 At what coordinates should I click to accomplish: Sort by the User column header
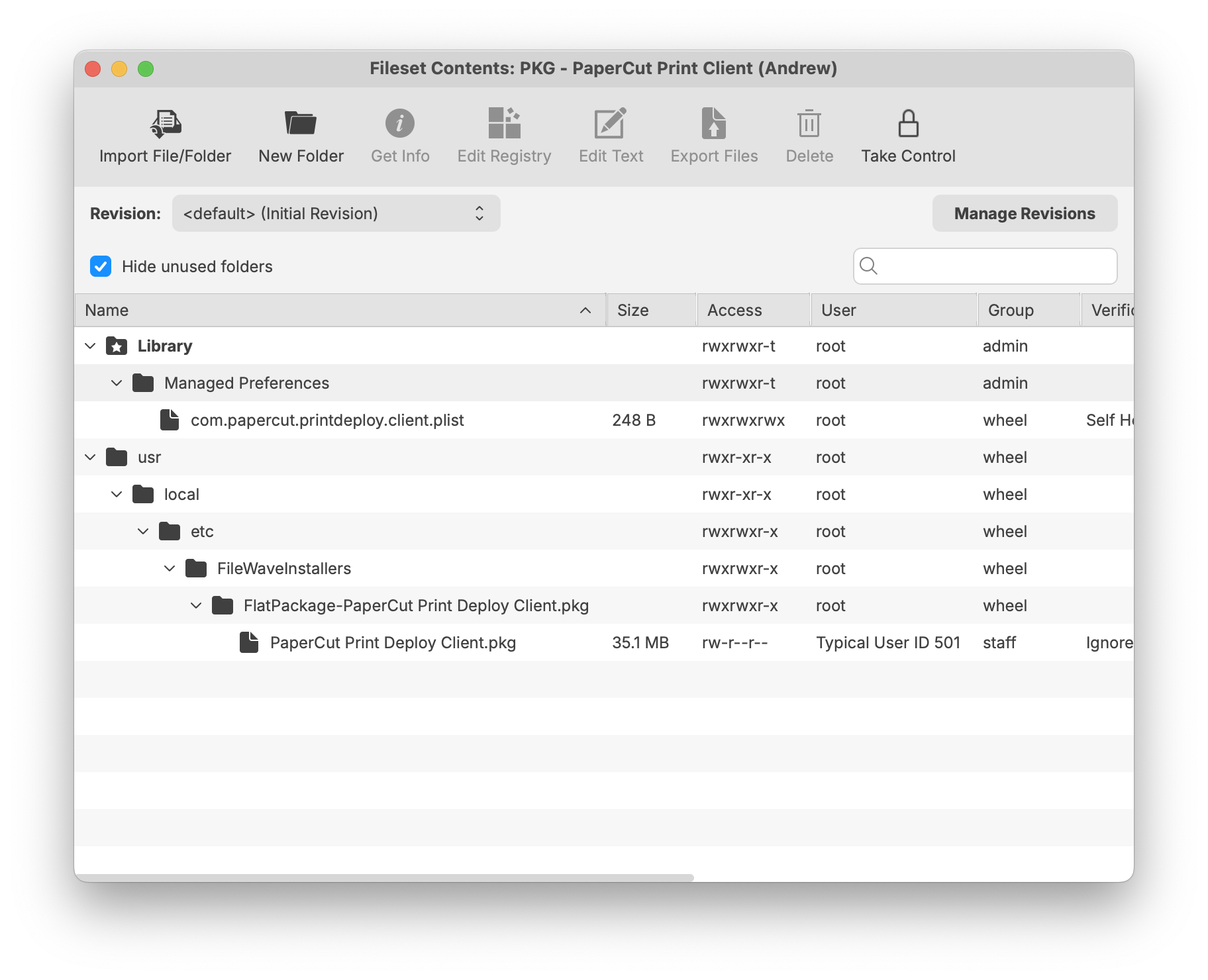click(894, 310)
